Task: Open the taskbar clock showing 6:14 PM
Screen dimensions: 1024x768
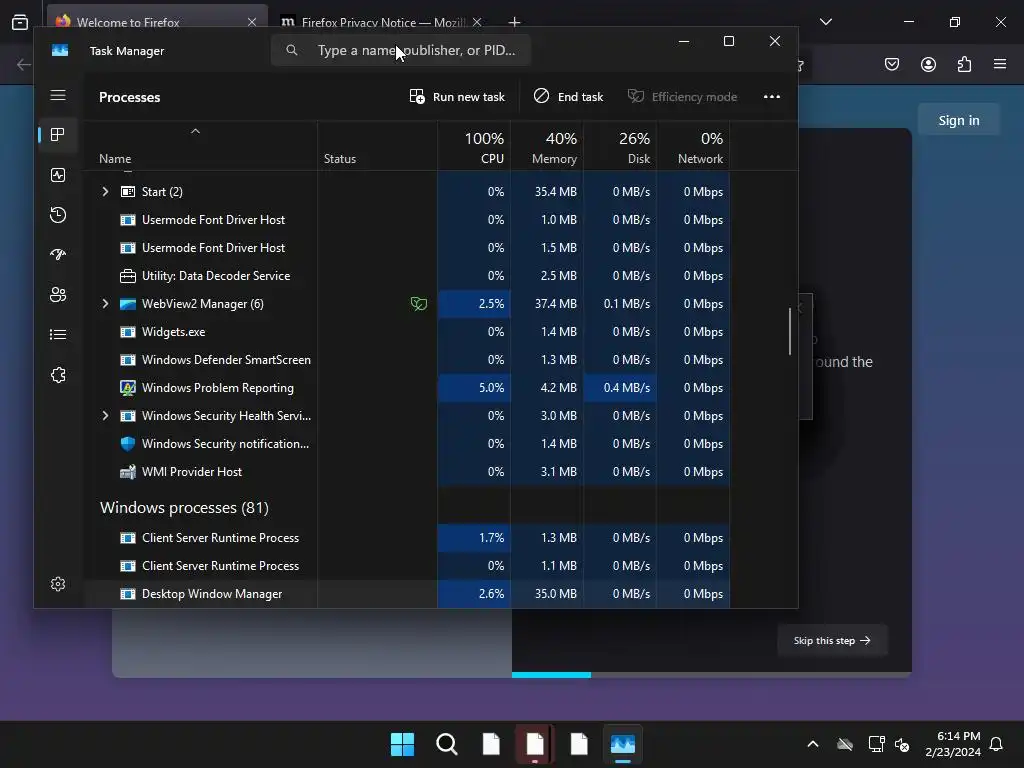Action: (x=953, y=744)
